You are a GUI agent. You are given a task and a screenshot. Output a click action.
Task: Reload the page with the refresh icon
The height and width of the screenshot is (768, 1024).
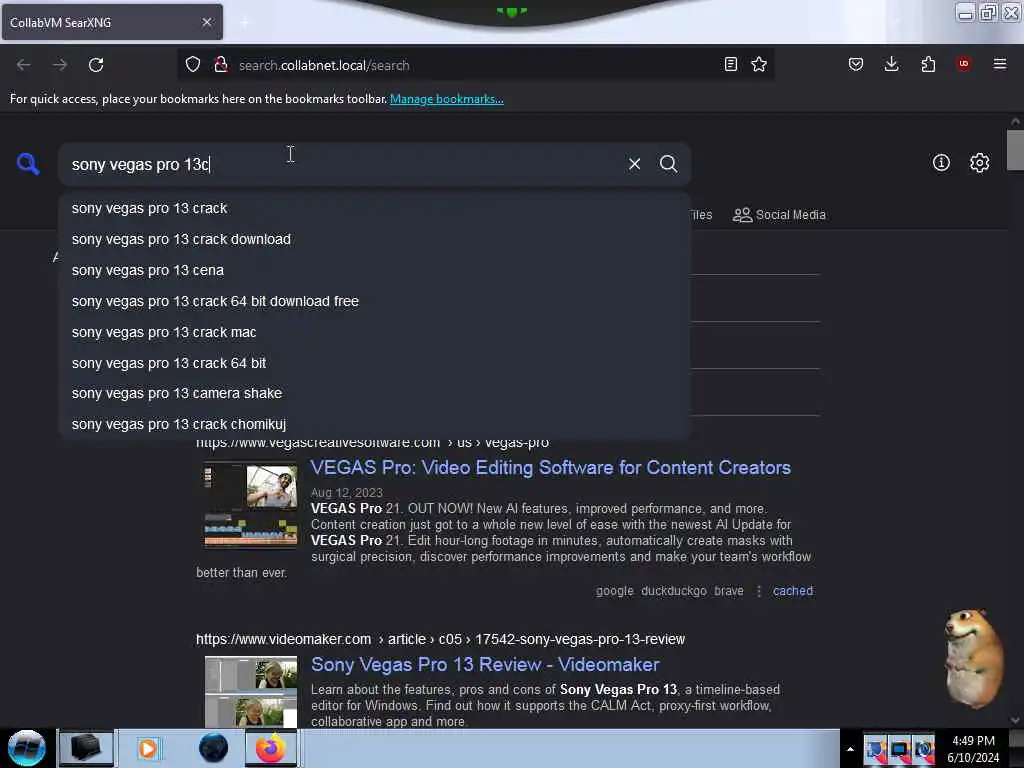(96, 65)
